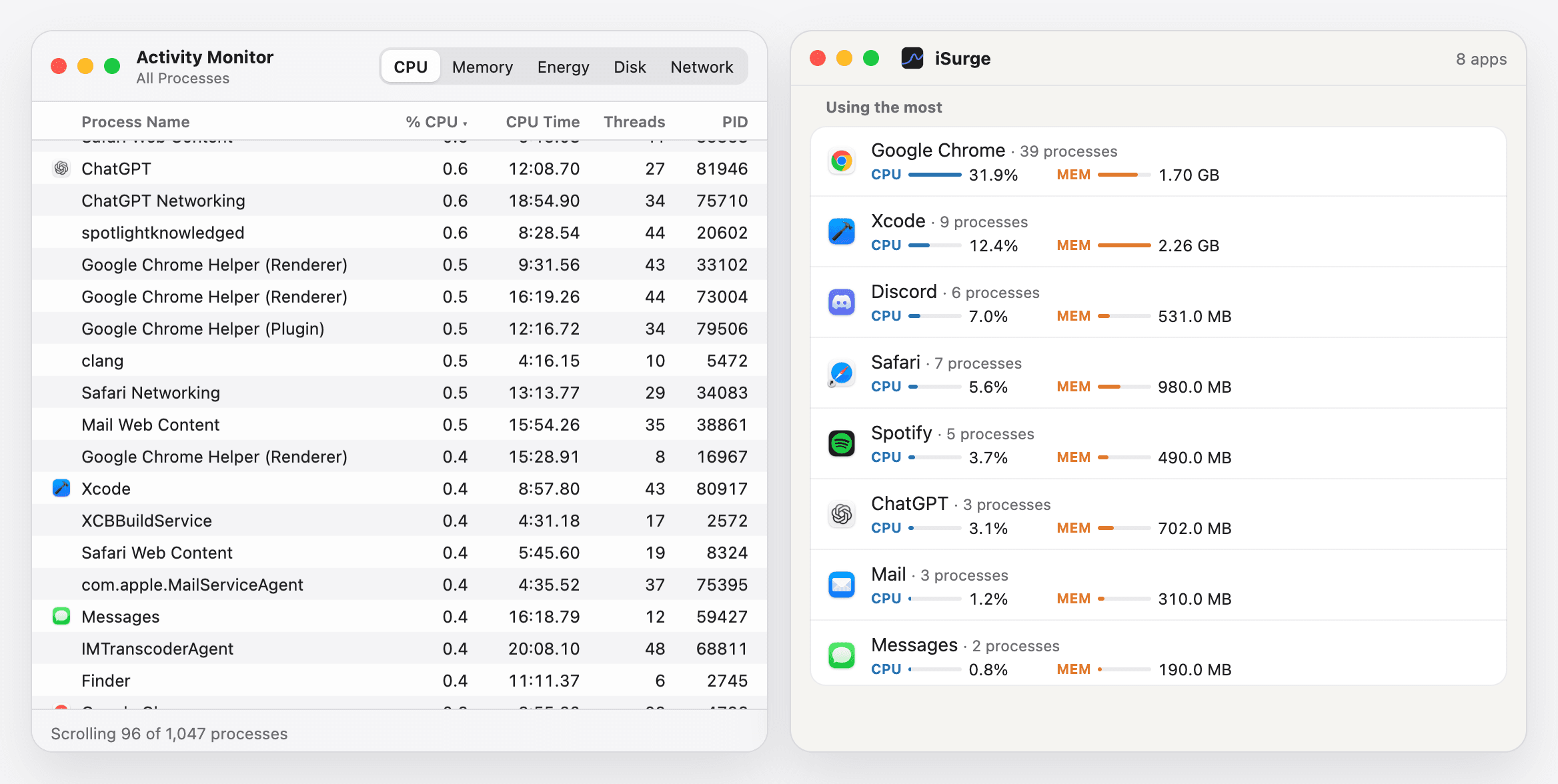This screenshot has height=784, width=1558.
Task: Sort by the Threads column header
Action: [x=634, y=122]
